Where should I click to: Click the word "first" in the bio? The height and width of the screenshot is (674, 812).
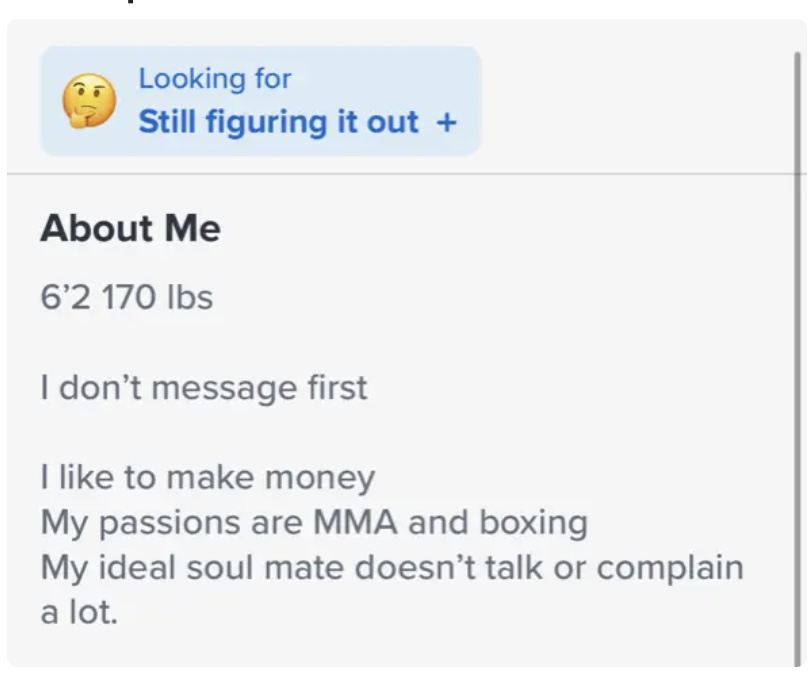click(333, 387)
